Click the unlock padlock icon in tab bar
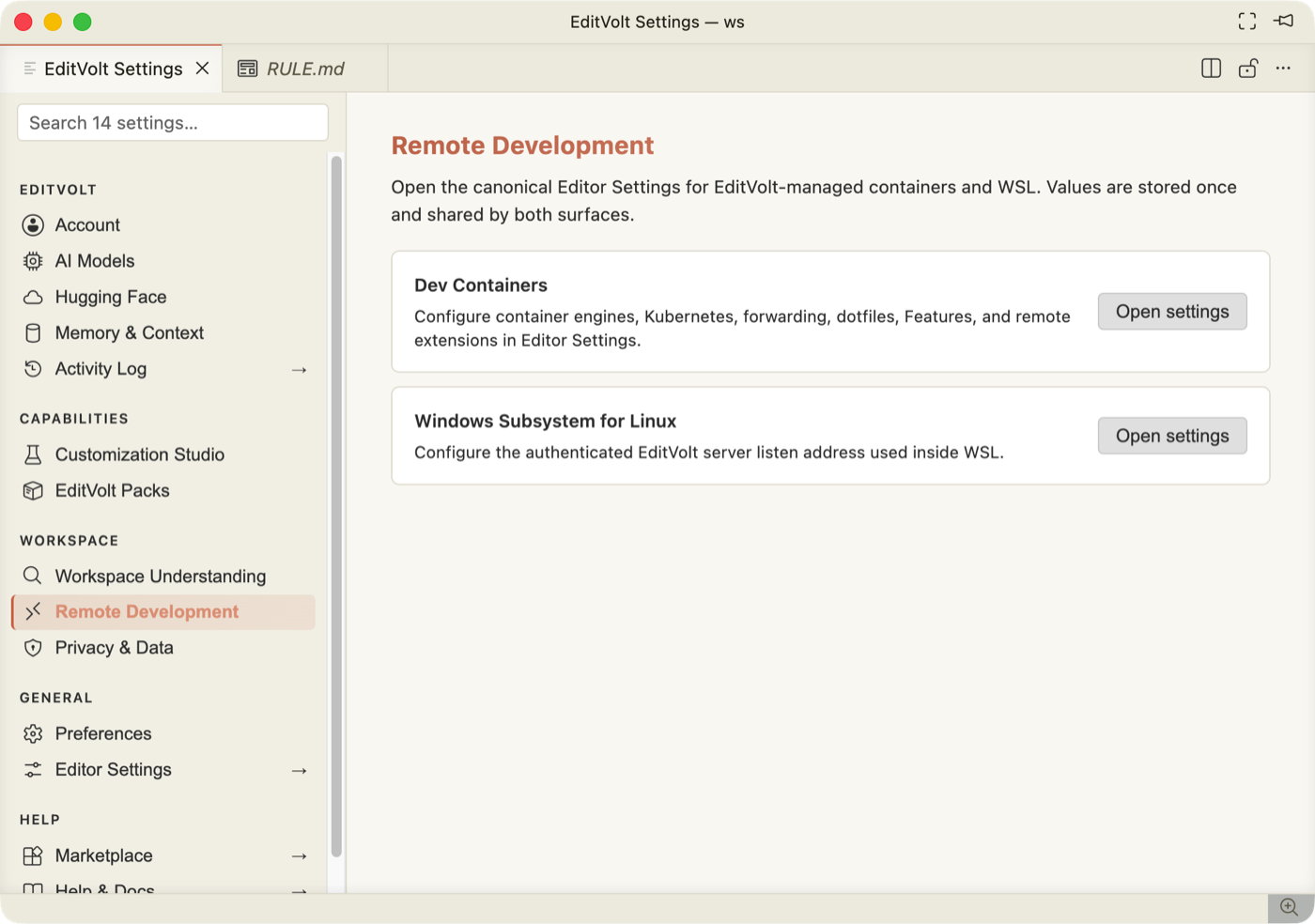Viewport: 1315px width, 924px height. tap(1248, 69)
